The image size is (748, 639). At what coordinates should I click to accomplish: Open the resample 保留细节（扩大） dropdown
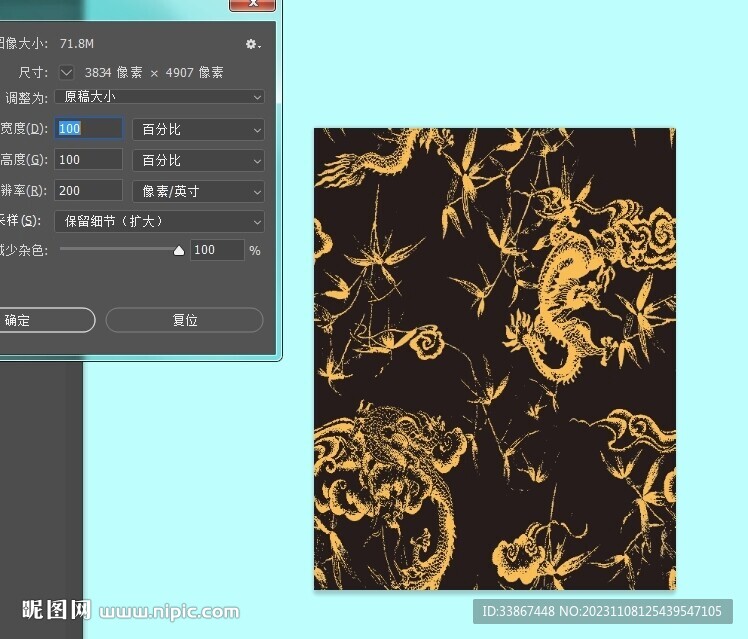159,221
